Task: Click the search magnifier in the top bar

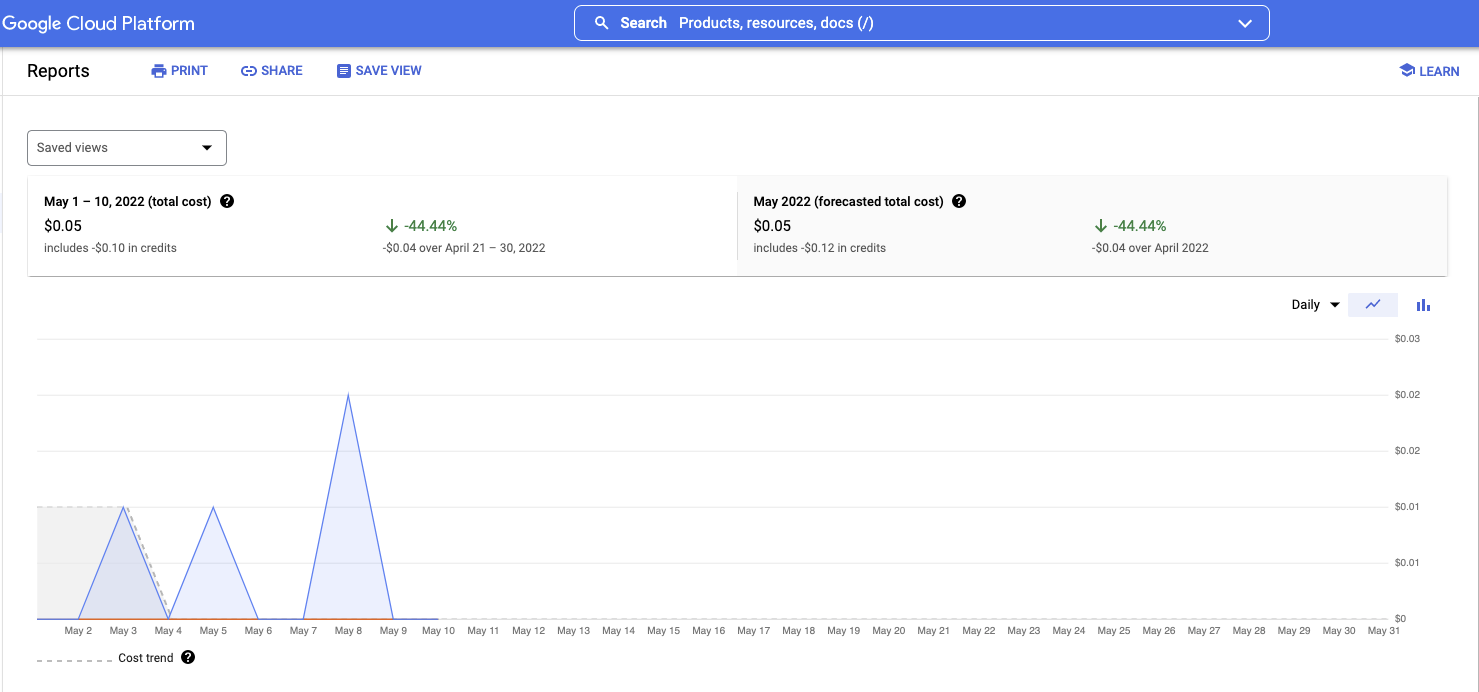Action: coord(600,22)
